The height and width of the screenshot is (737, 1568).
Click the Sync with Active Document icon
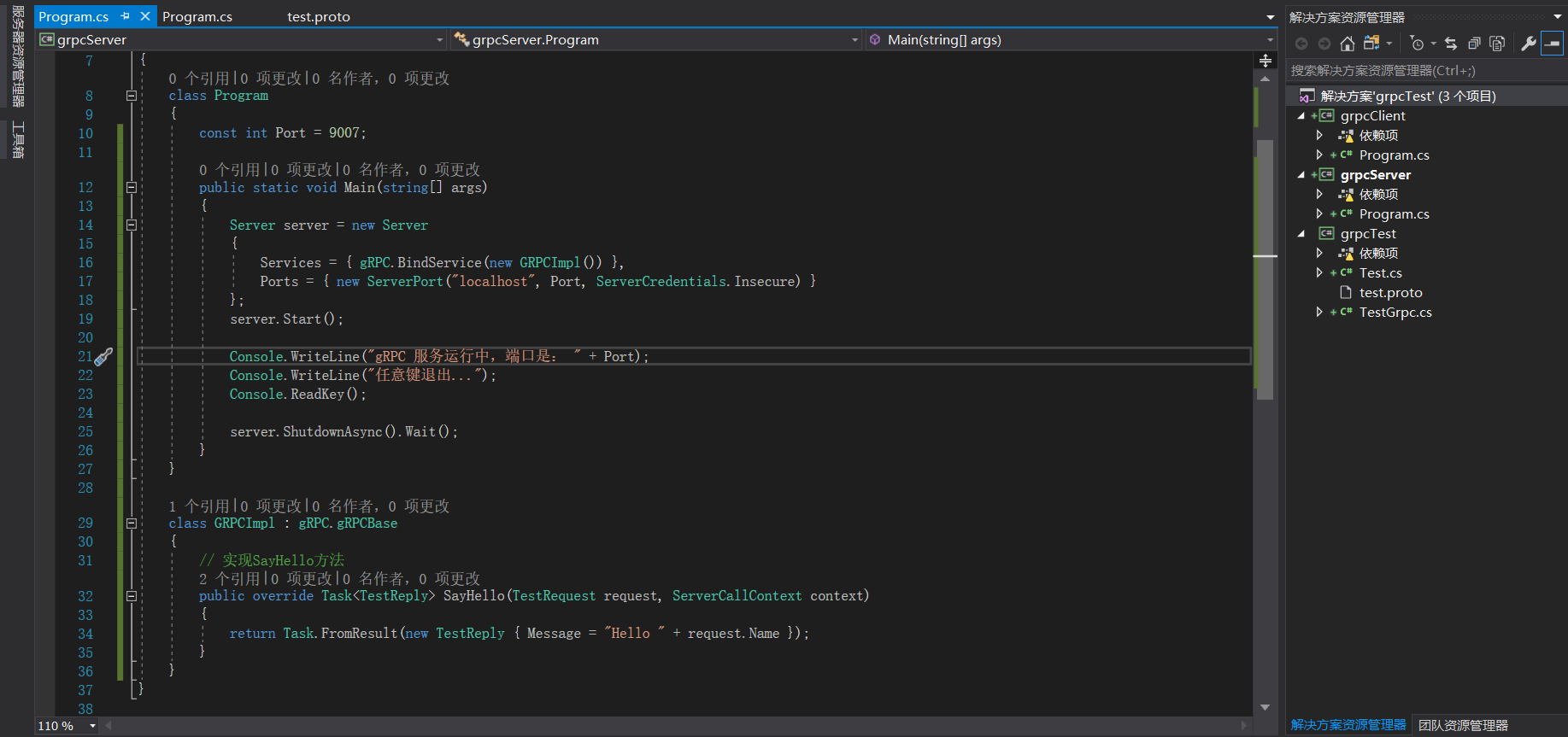1451,44
